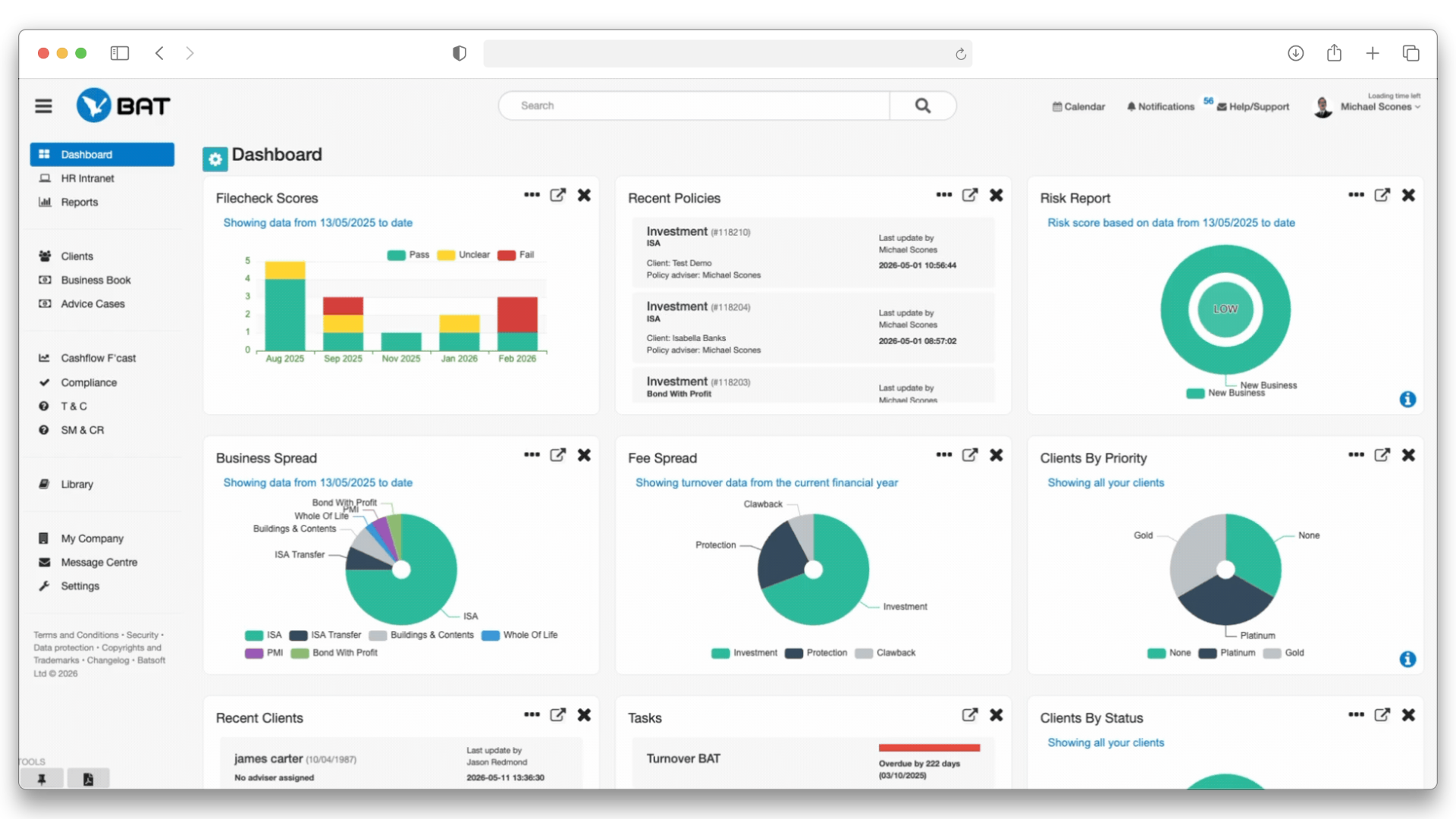Open Help/Support link
The width and height of the screenshot is (1456, 819).
click(x=1254, y=107)
